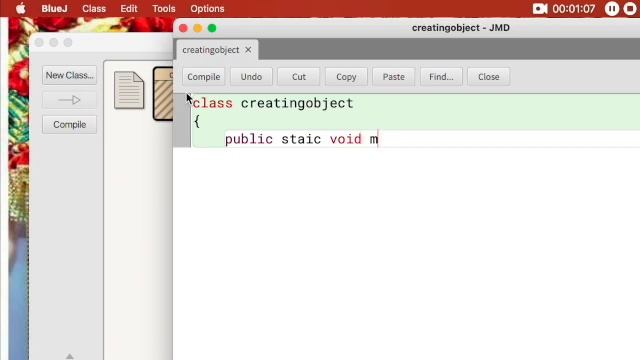Open the Options menu

click(x=207, y=9)
